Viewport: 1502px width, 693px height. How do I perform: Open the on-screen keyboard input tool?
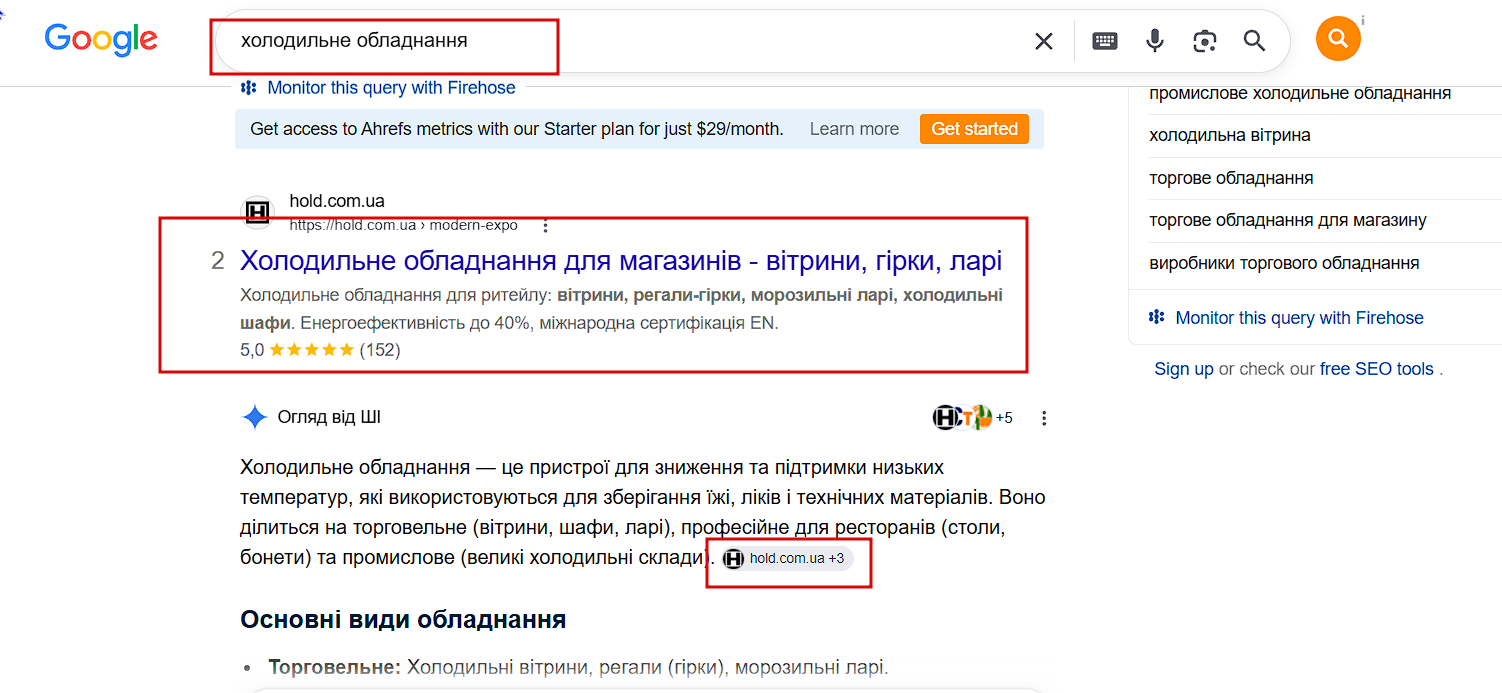[1104, 41]
